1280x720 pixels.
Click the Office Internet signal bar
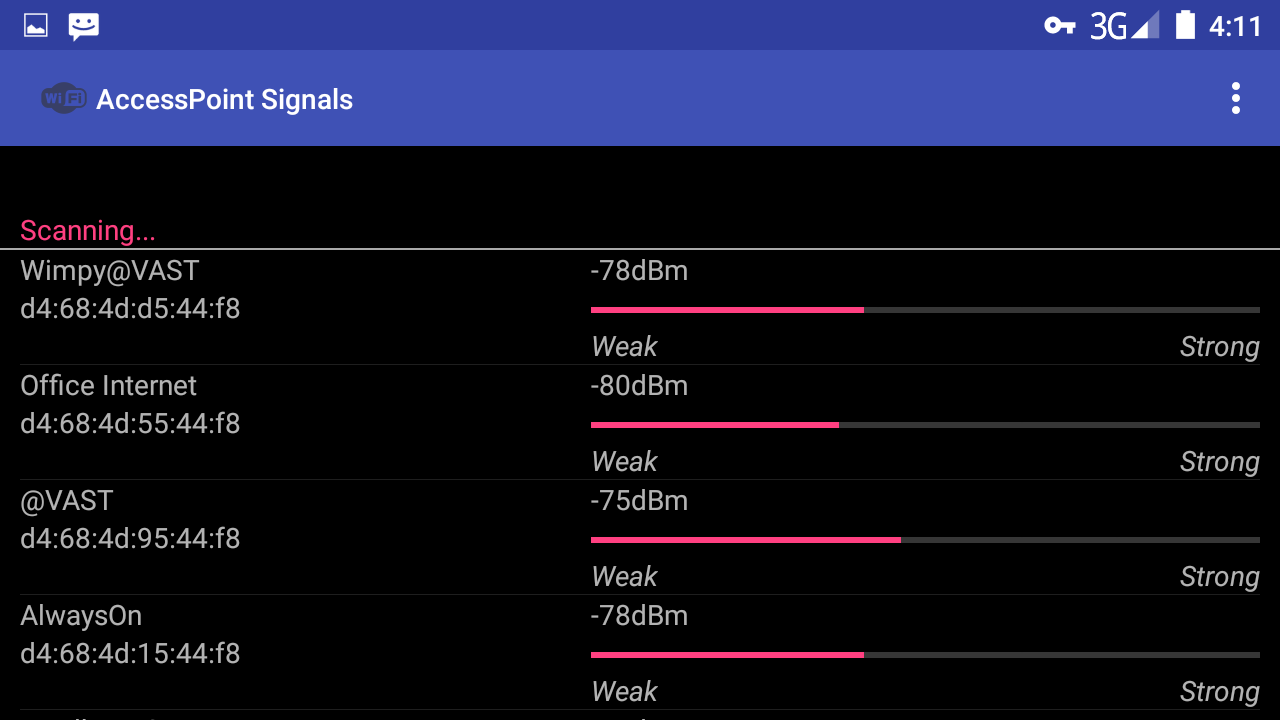tap(925, 425)
